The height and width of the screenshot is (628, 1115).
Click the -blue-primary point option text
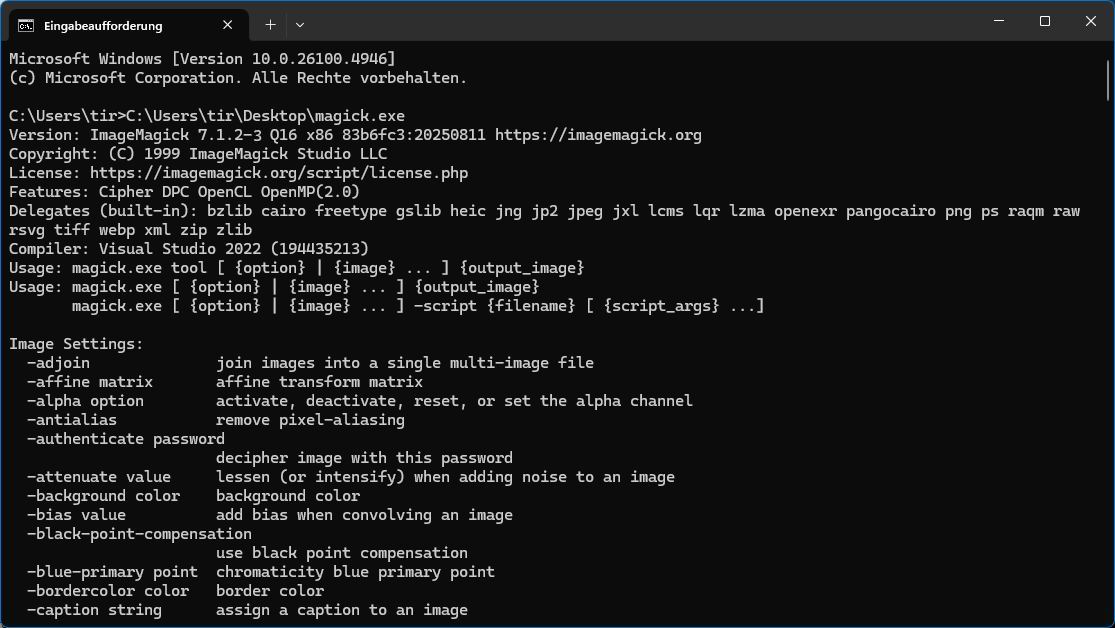(112, 572)
